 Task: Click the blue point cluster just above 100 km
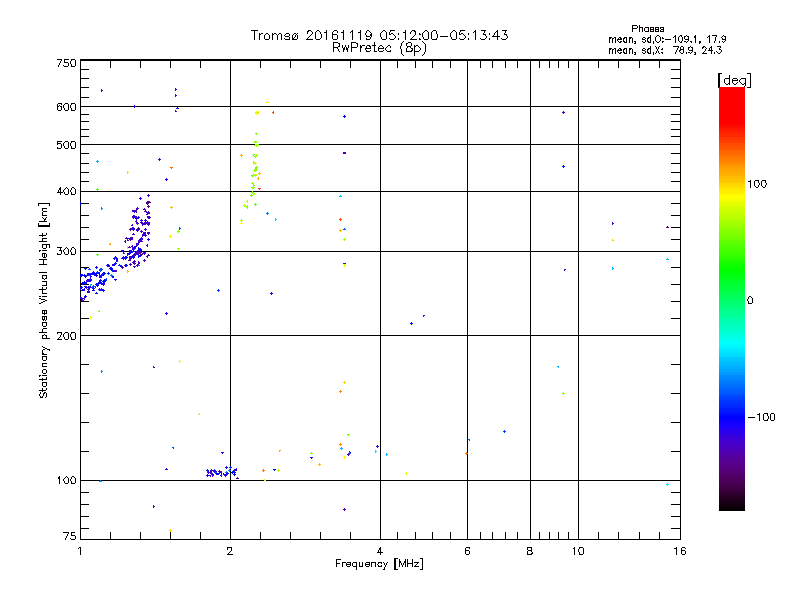pyautogui.click(x=221, y=472)
